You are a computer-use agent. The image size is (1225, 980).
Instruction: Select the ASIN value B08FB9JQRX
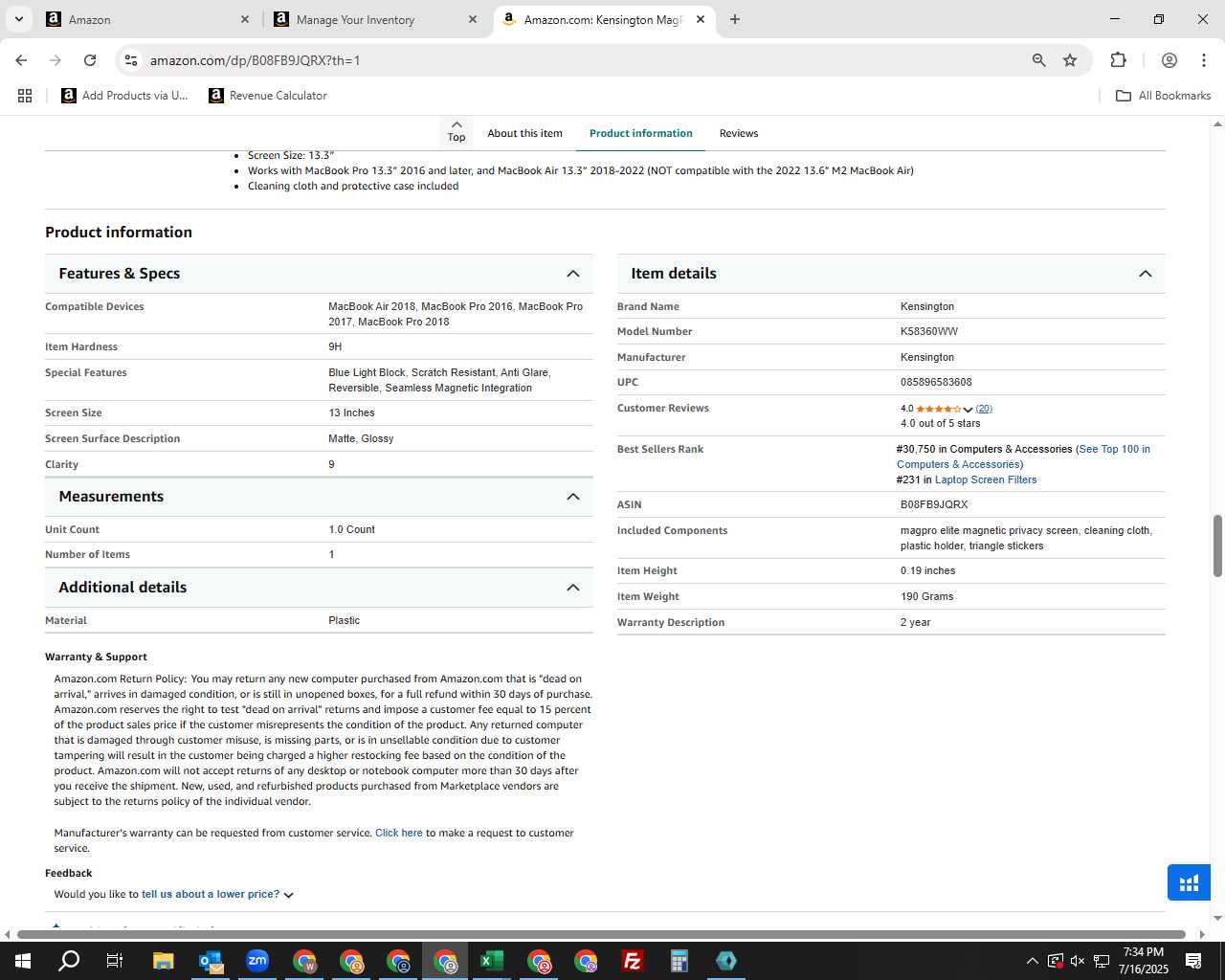click(934, 504)
